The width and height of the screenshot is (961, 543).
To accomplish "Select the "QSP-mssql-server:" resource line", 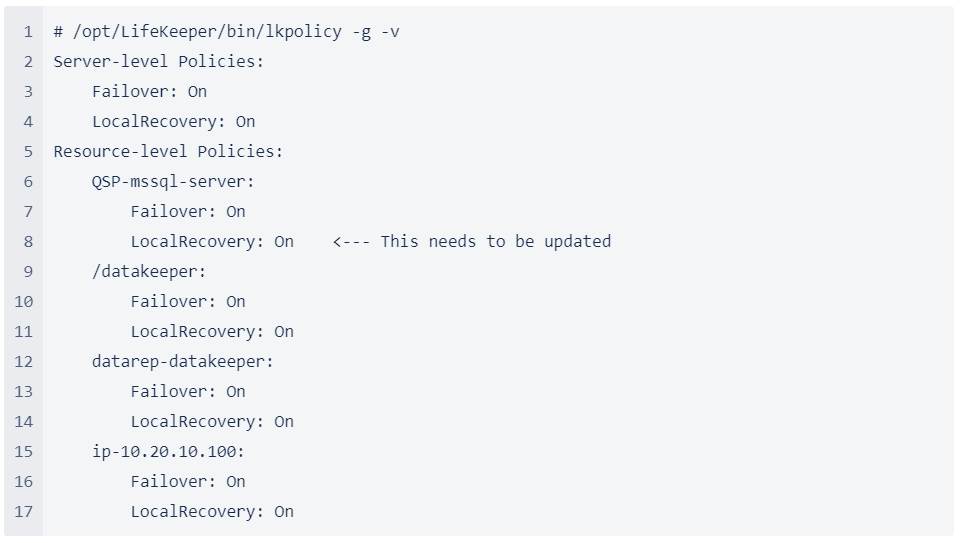I will (x=173, y=181).
